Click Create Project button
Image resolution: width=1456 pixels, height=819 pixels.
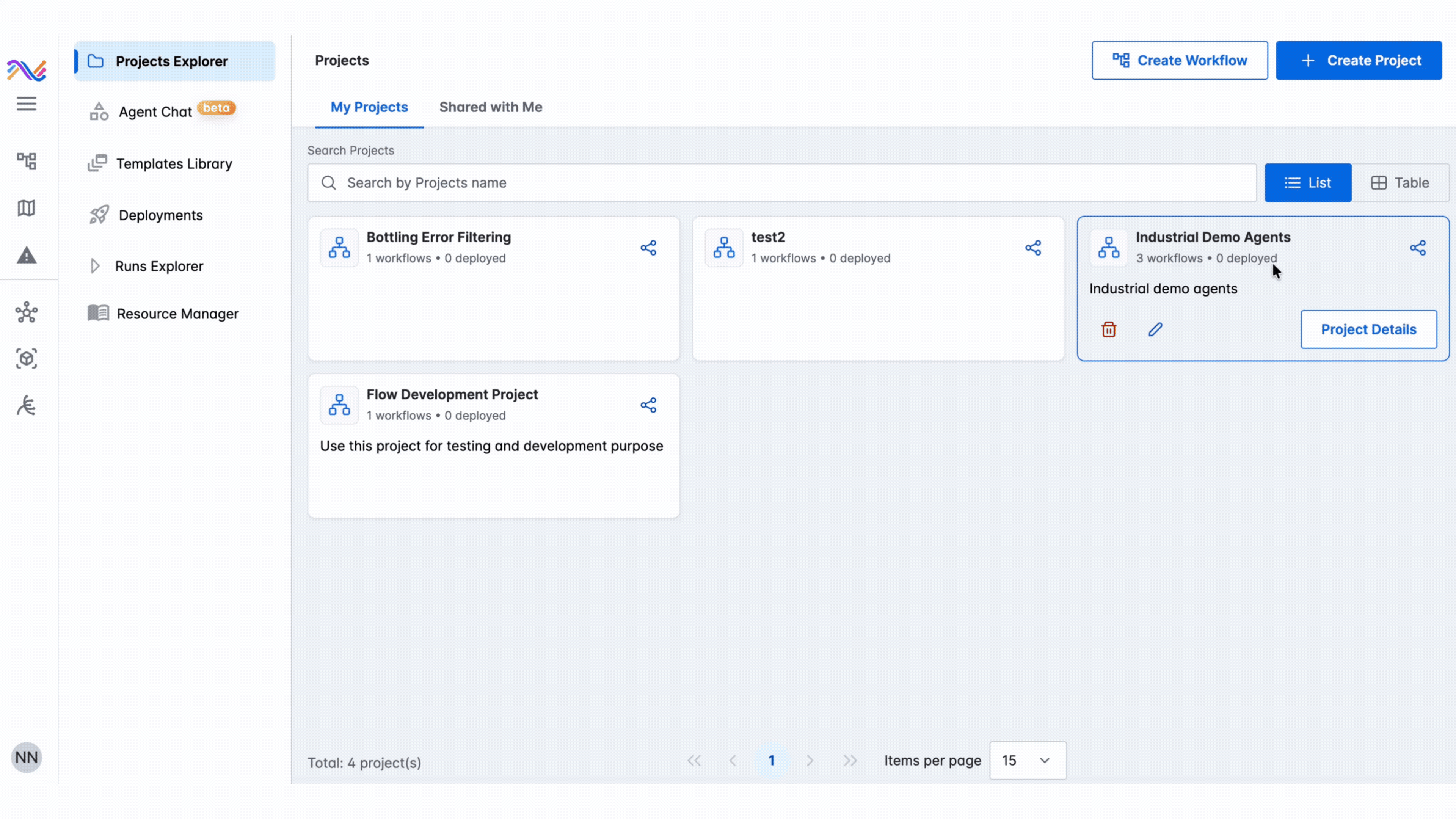[x=1358, y=61]
